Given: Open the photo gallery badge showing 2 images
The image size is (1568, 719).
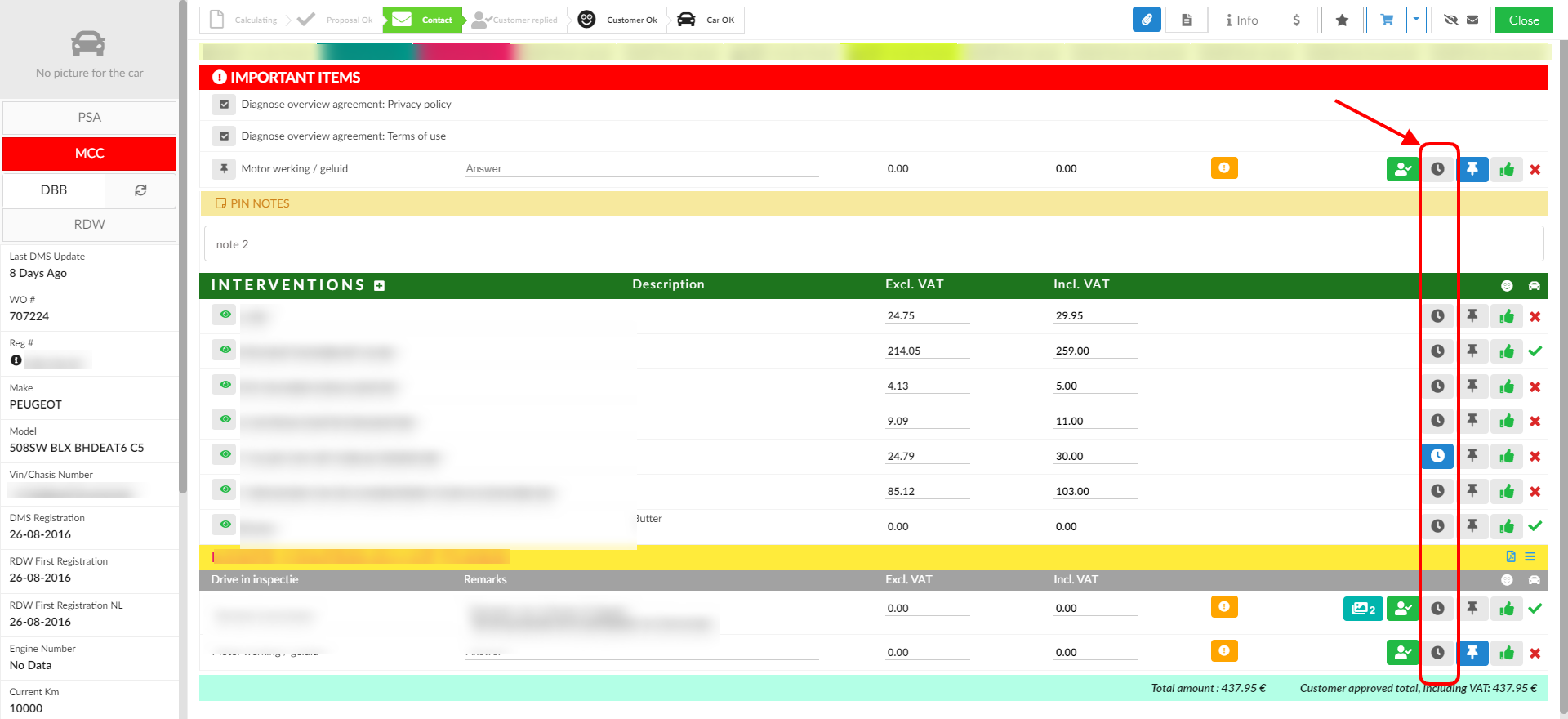Looking at the screenshot, I should [1363, 609].
